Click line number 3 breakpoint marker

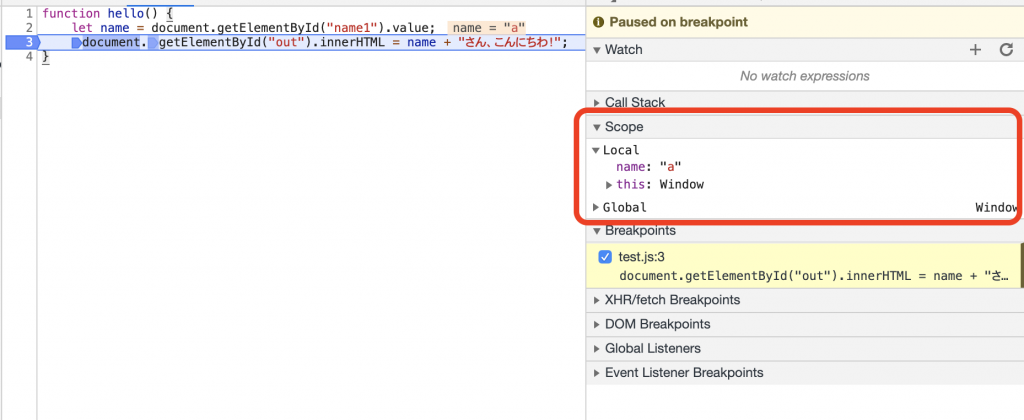click(22, 42)
